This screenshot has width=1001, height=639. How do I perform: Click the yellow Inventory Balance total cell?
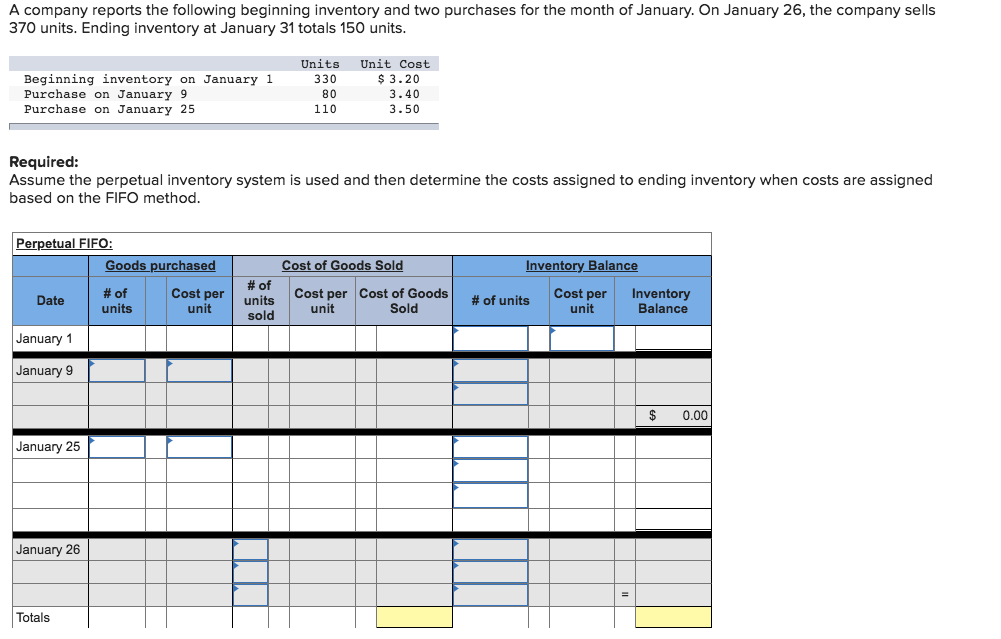coord(673,617)
